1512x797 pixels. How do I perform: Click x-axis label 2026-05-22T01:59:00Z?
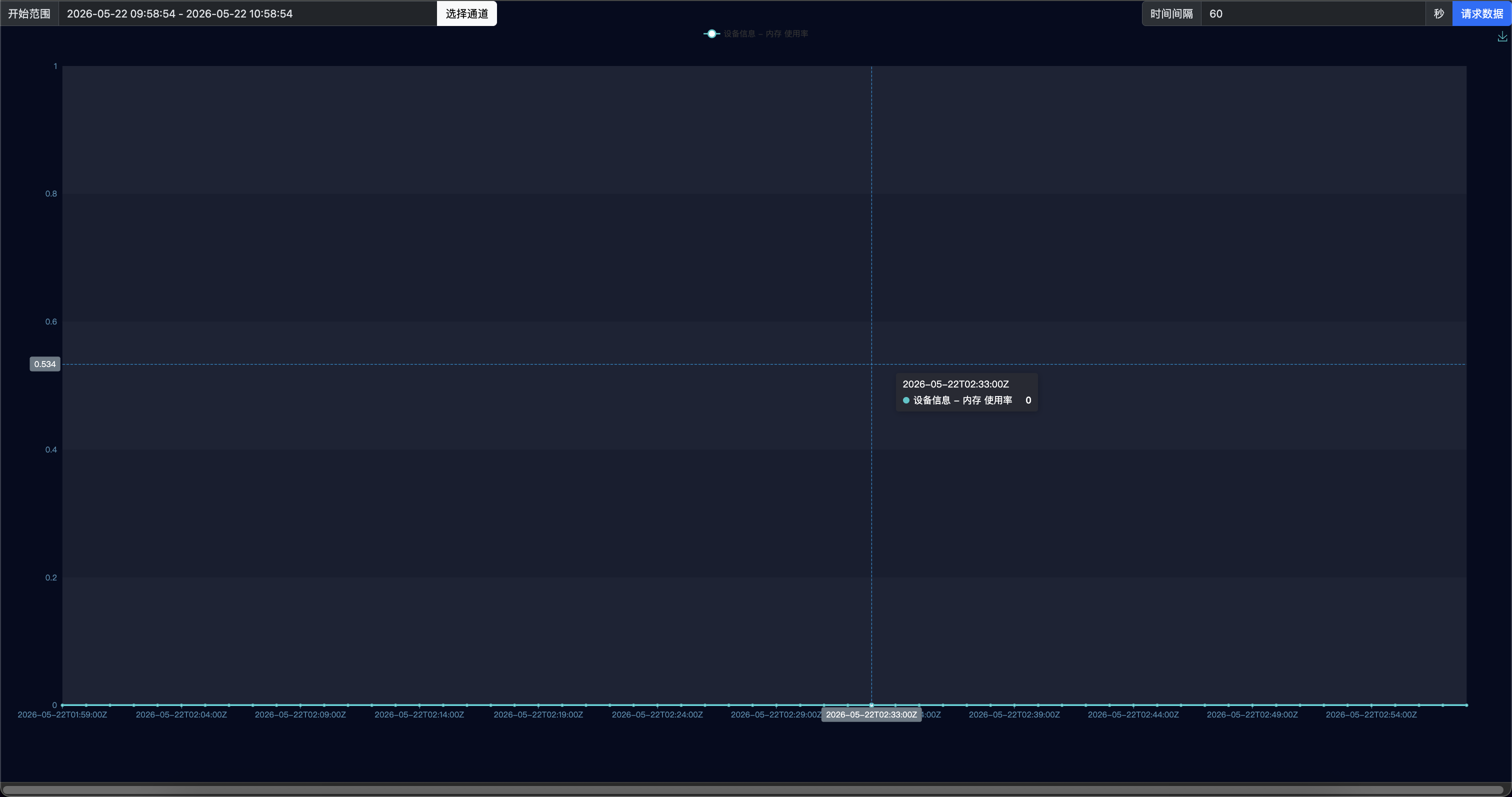tap(62, 714)
